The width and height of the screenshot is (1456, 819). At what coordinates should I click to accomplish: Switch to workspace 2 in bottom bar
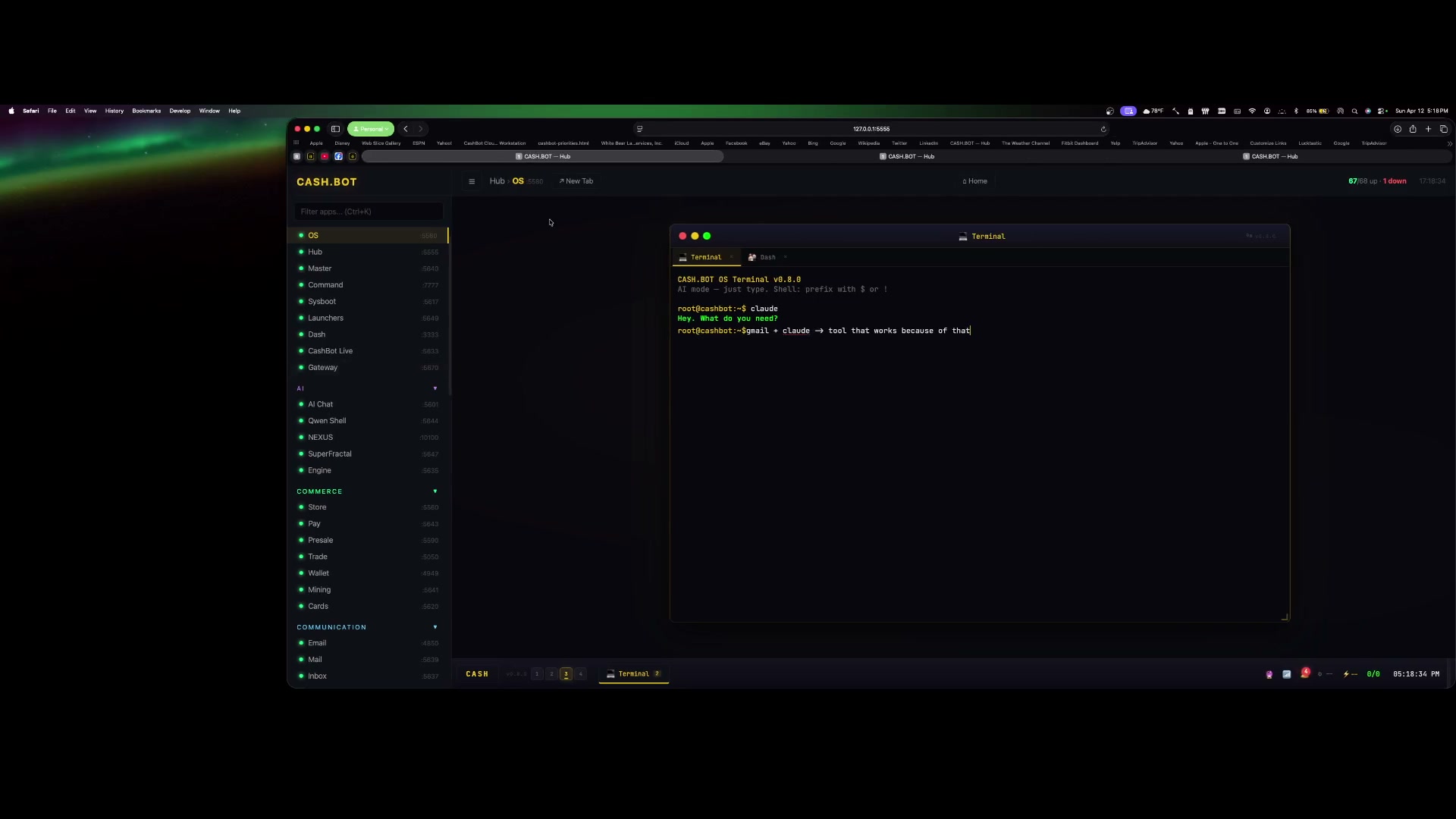551,673
